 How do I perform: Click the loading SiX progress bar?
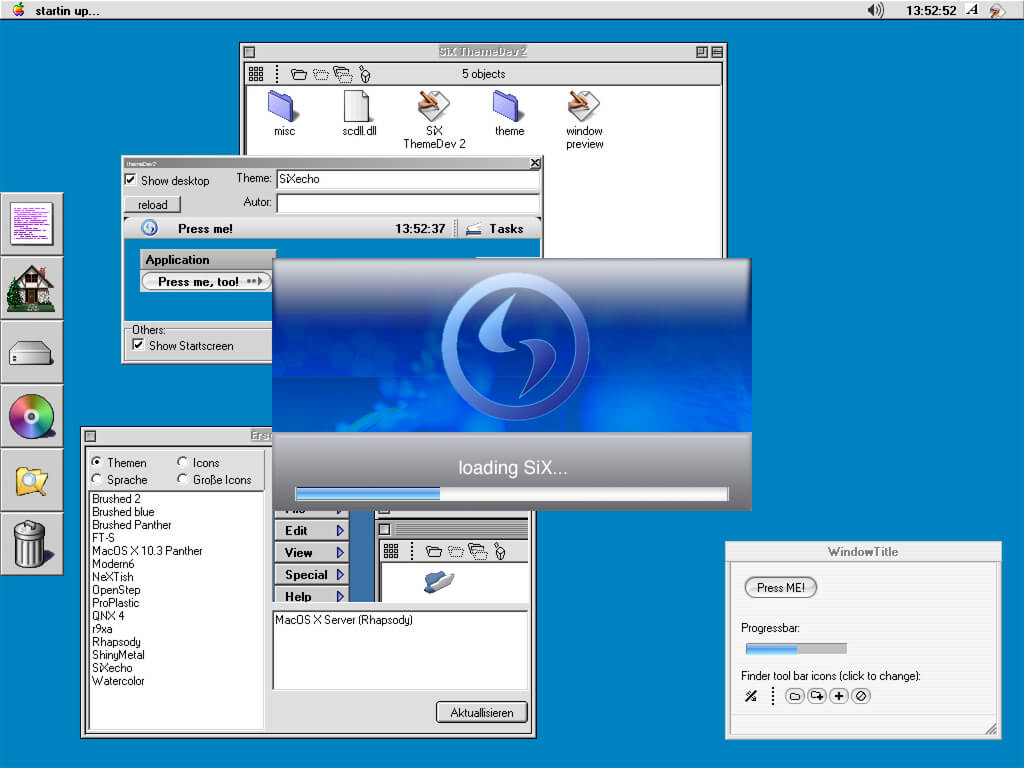512,494
